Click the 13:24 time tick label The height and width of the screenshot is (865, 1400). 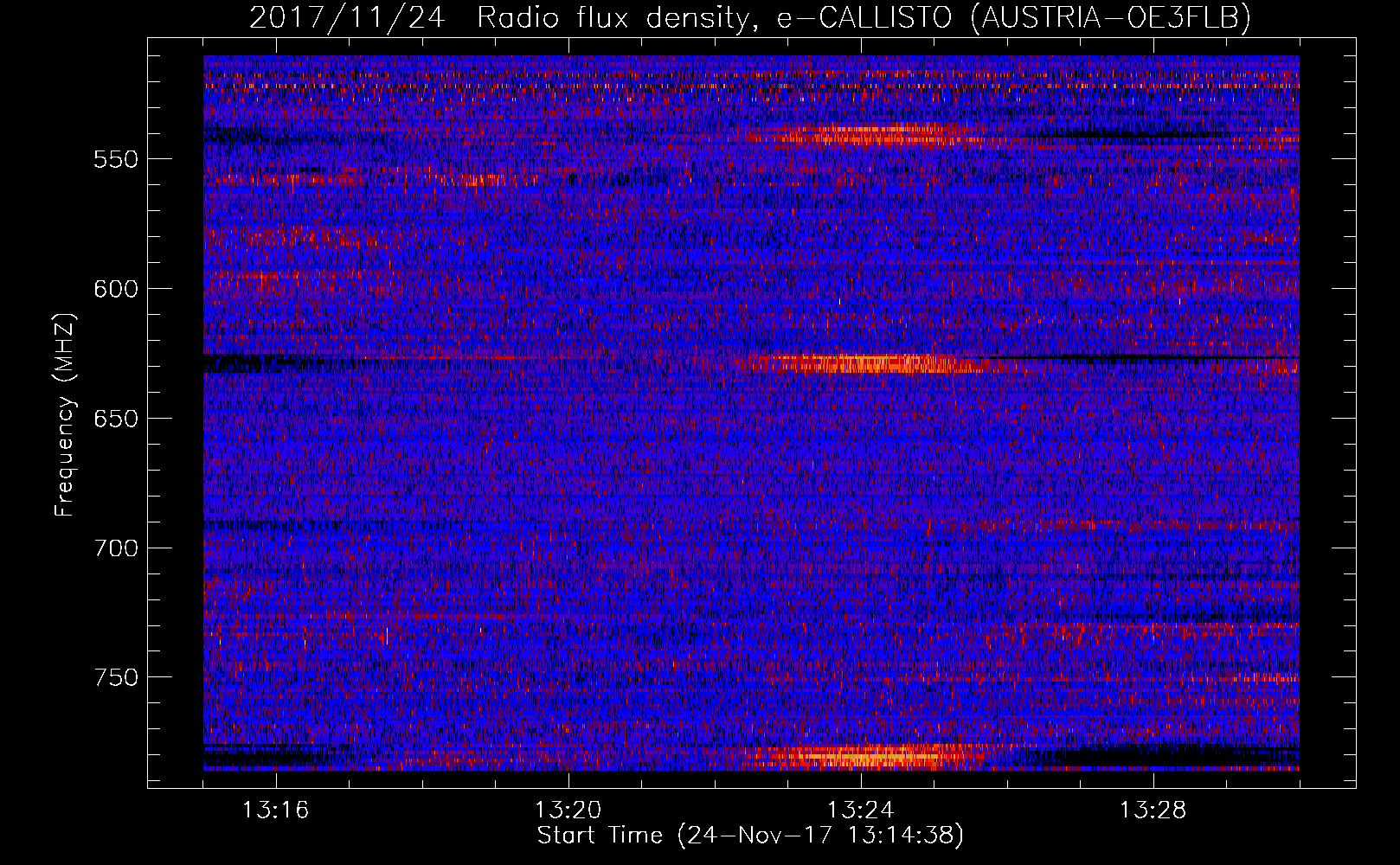click(x=861, y=811)
